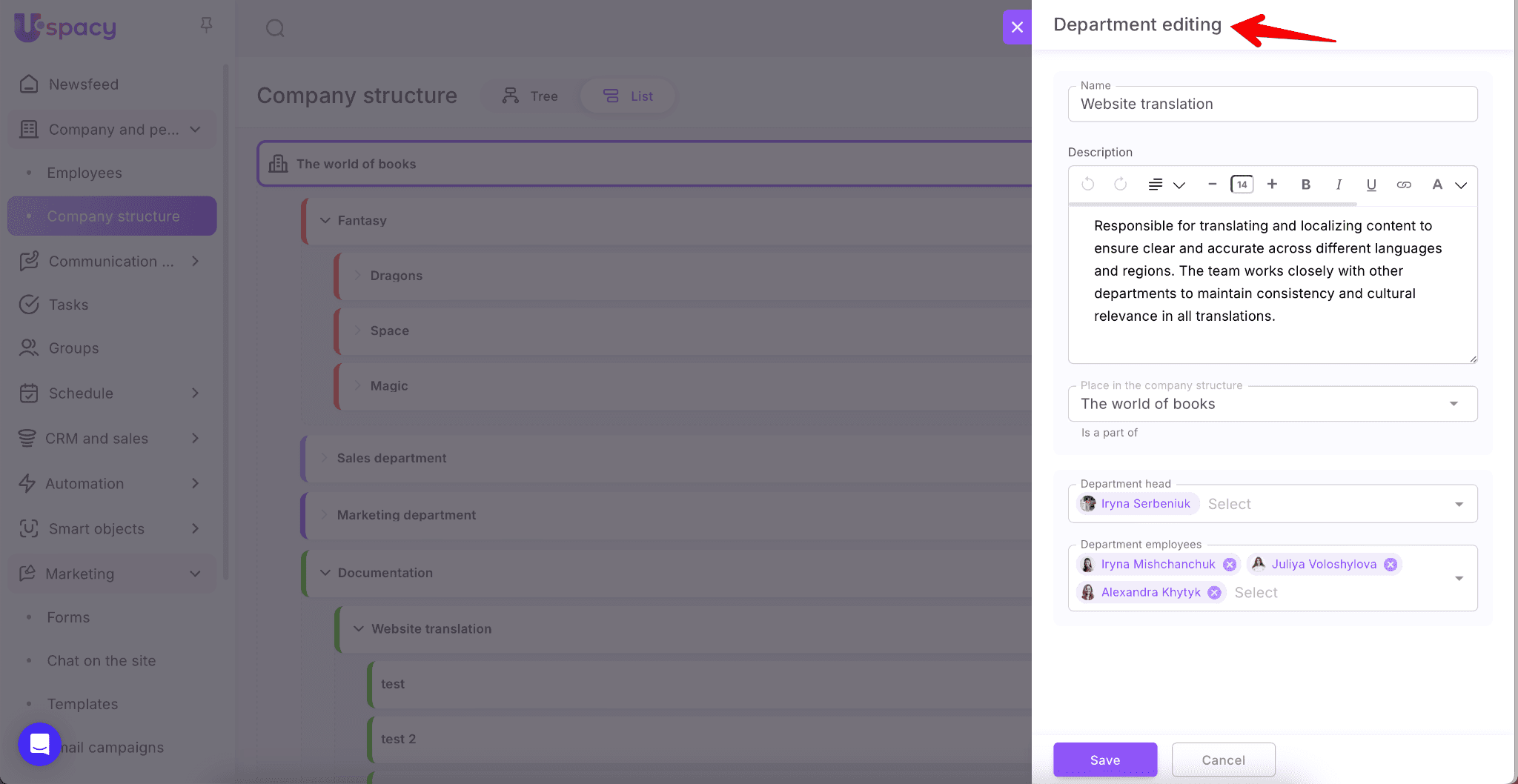Click the Name field with Website translation
This screenshot has height=784, width=1518.
1272,104
